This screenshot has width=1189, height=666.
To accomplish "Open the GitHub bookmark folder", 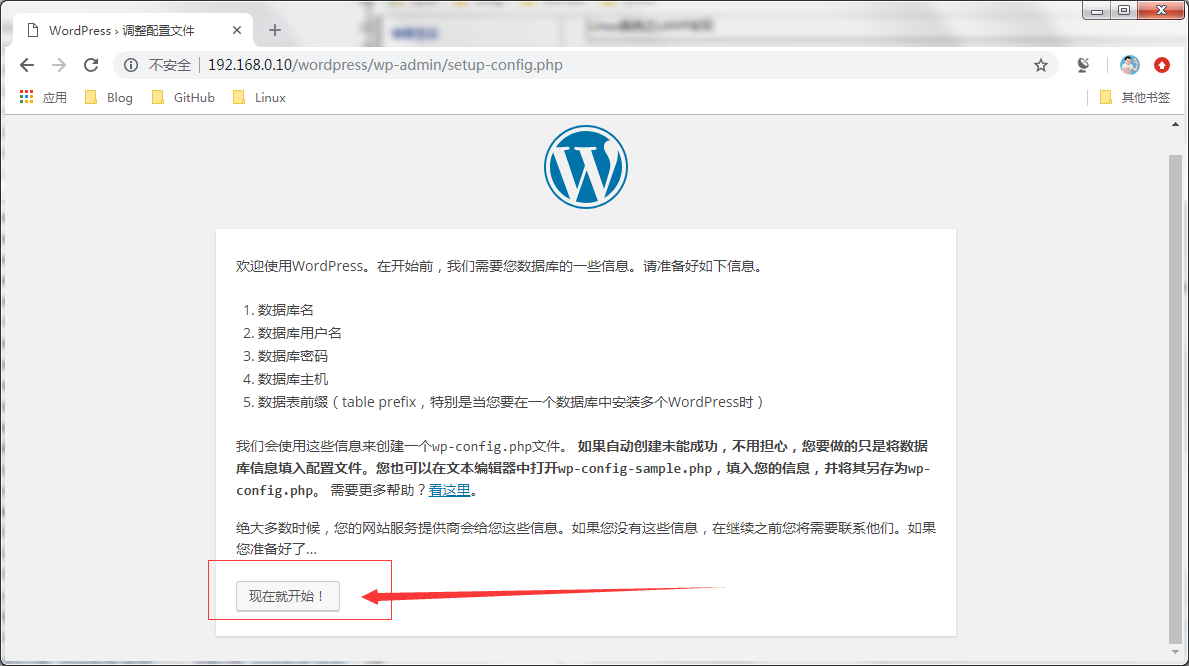I will click(183, 97).
